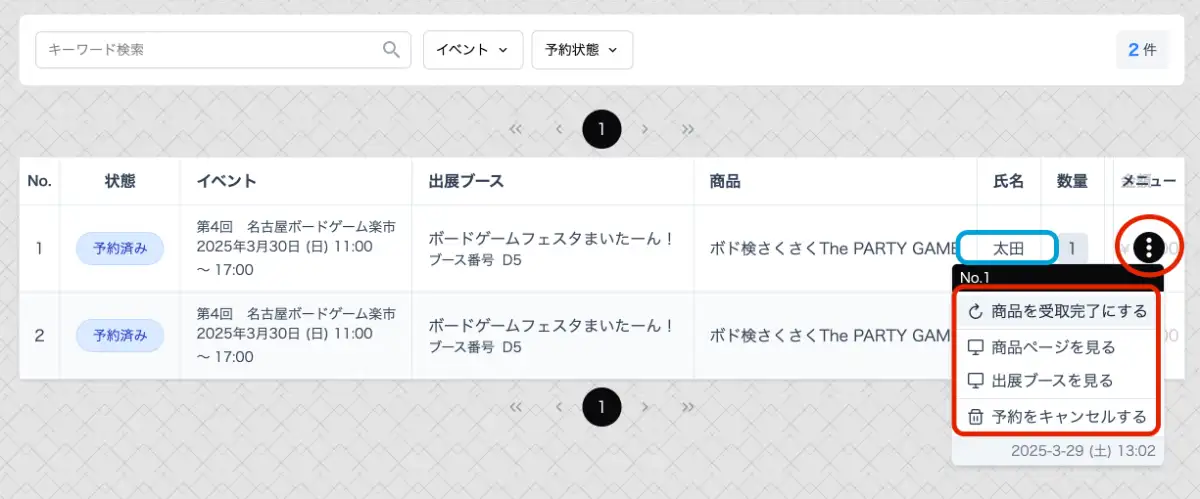The width and height of the screenshot is (1200, 499).
Task: Click the top next-page chevron
Action: coord(645,129)
